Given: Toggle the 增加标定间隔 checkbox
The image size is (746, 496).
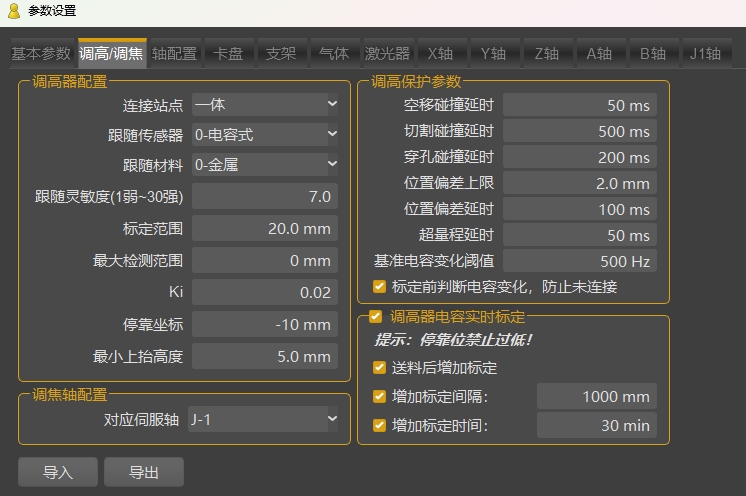Looking at the screenshot, I should coord(379,396).
